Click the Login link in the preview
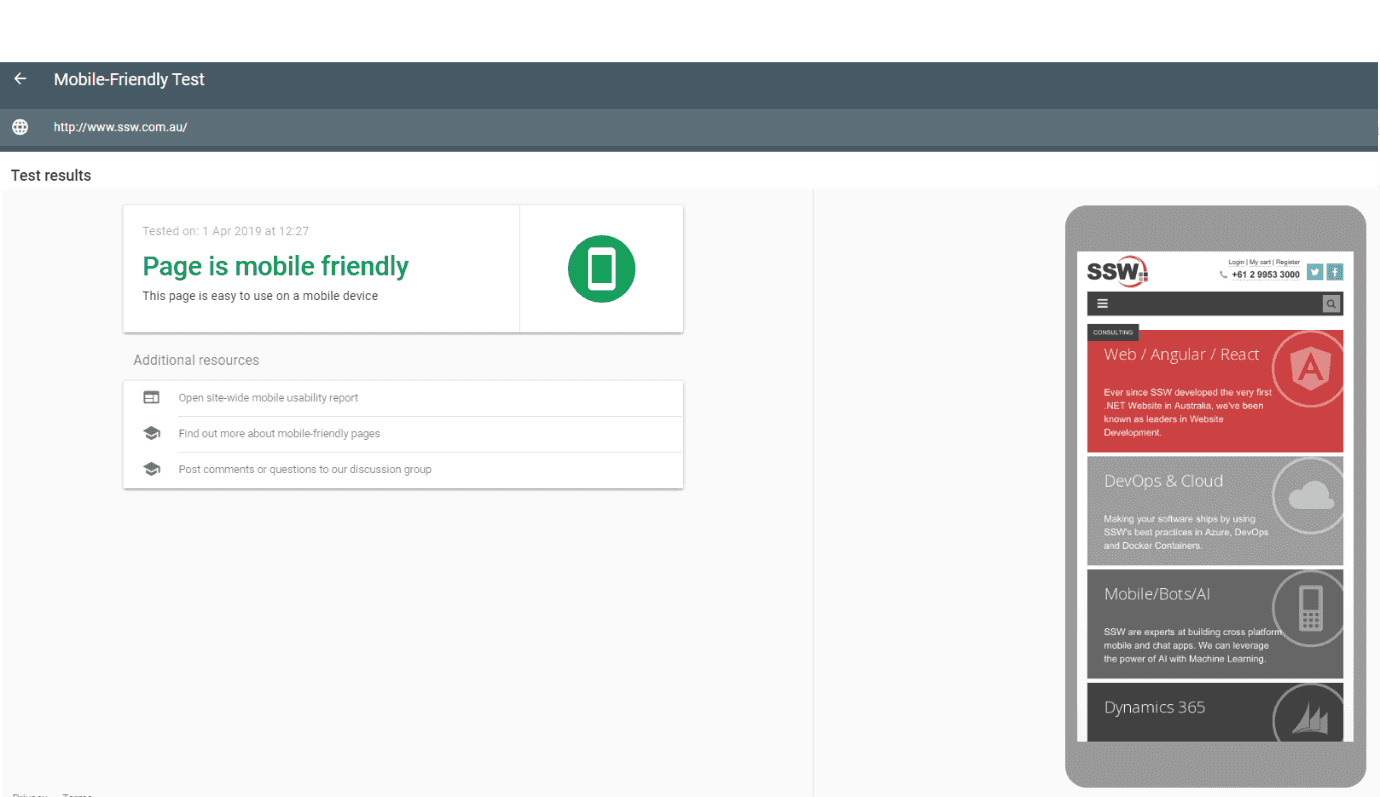1380x797 pixels. point(1236,262)
